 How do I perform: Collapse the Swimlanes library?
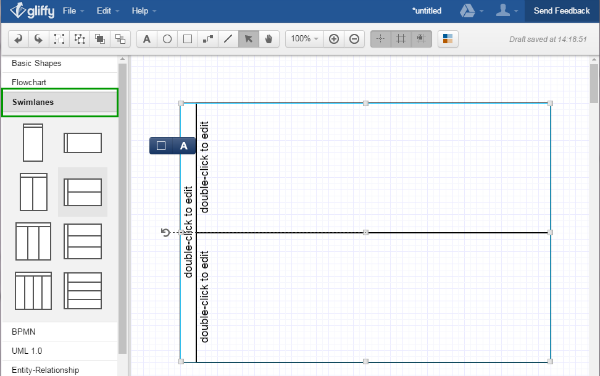click(x=60, y=102)
